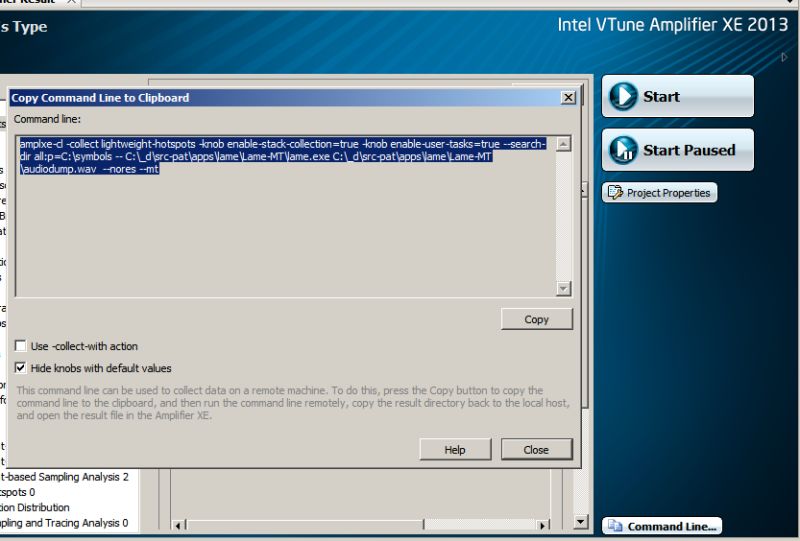This screenshot has height=541, width=800.
Task: Click the Project Properties pencil icon
Action: pyautogui.click(x=615, y=192)
